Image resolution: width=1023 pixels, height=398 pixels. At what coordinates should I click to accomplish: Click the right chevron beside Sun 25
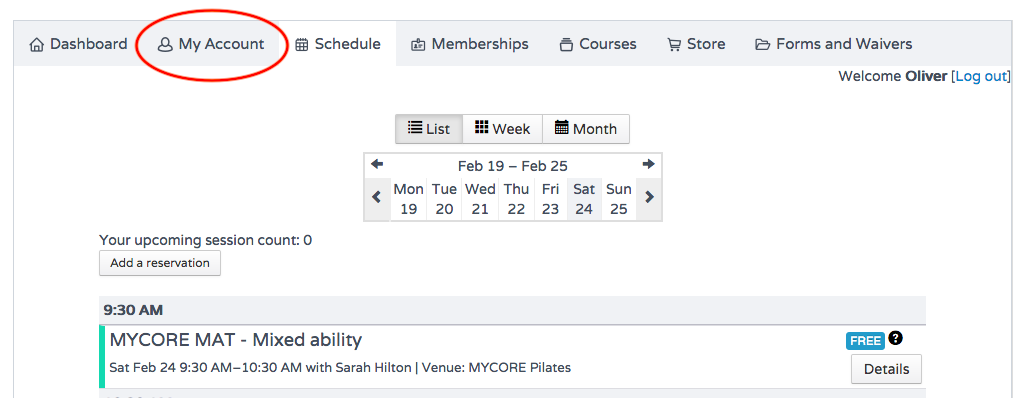(x=649, y=197)
